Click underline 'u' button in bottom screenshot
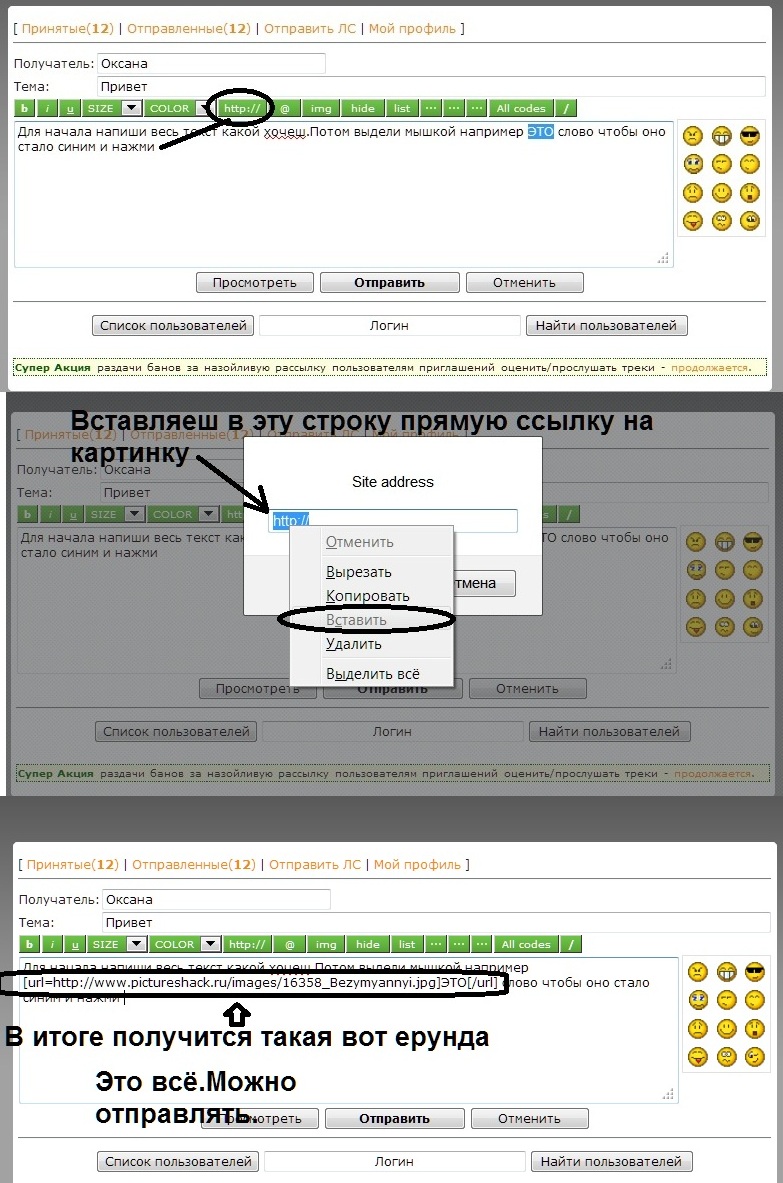The image size is (783, 1183). click(x=75, y=945)
